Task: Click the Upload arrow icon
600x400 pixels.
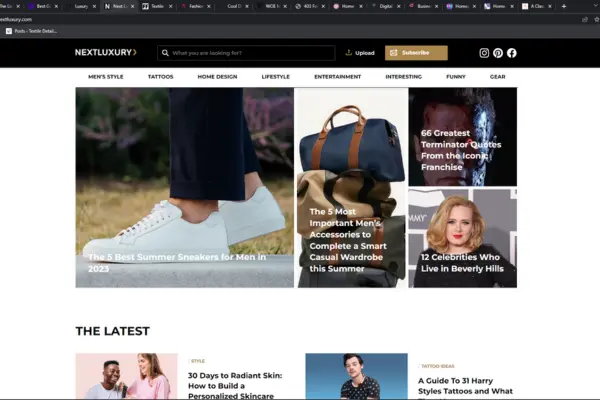Action: (x=348, y=53)
